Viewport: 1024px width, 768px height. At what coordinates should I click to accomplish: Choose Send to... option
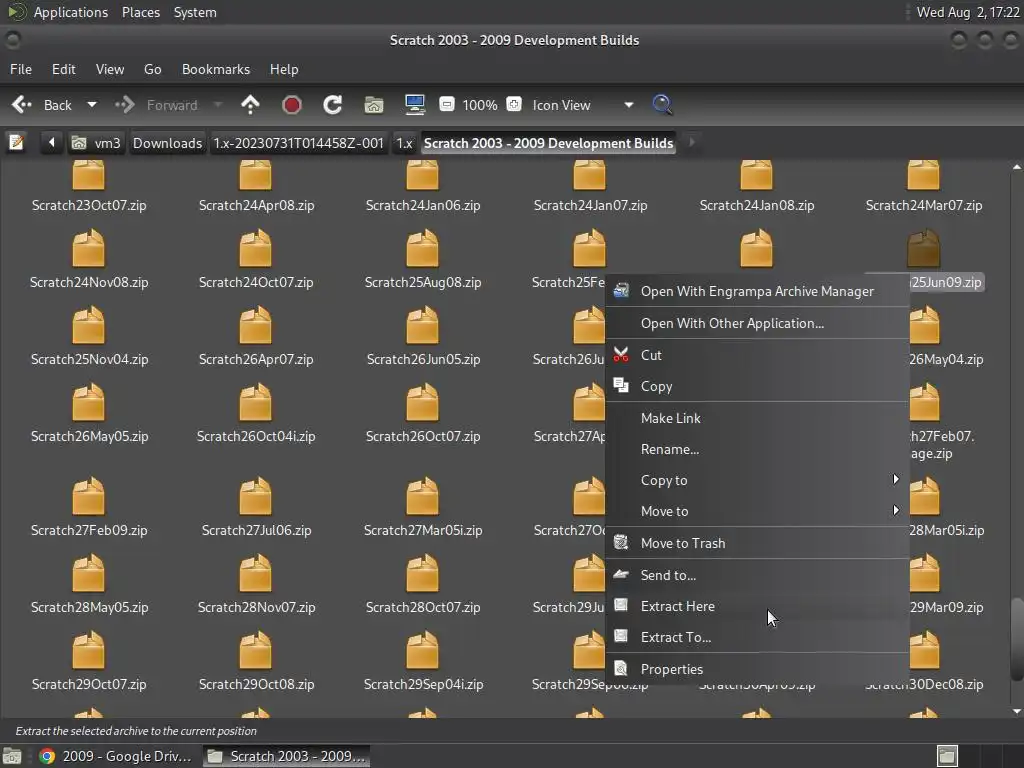click(x=758, y=575)
